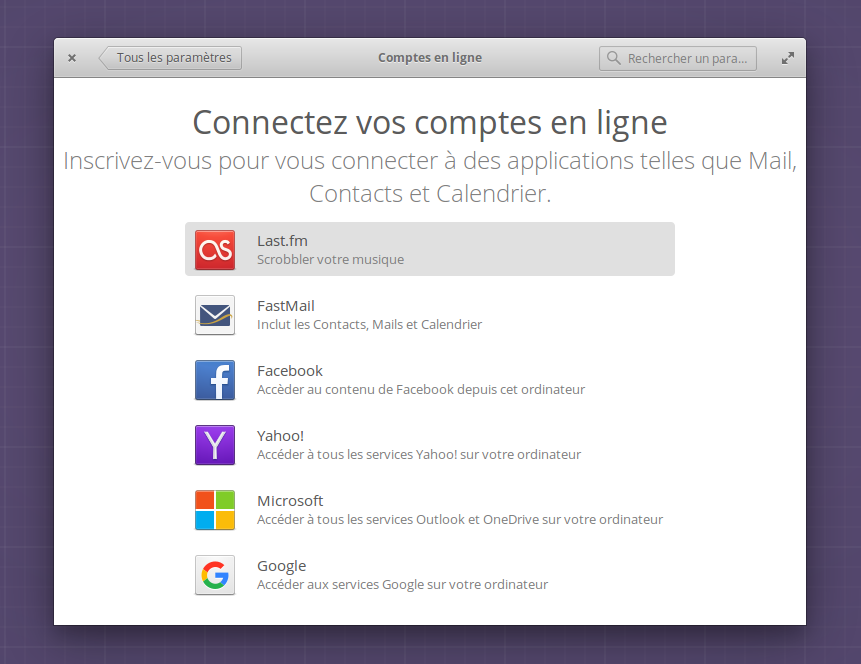
Task: Choose the Facebook account name
Action: pyautogui.click(x=289, y=371)
